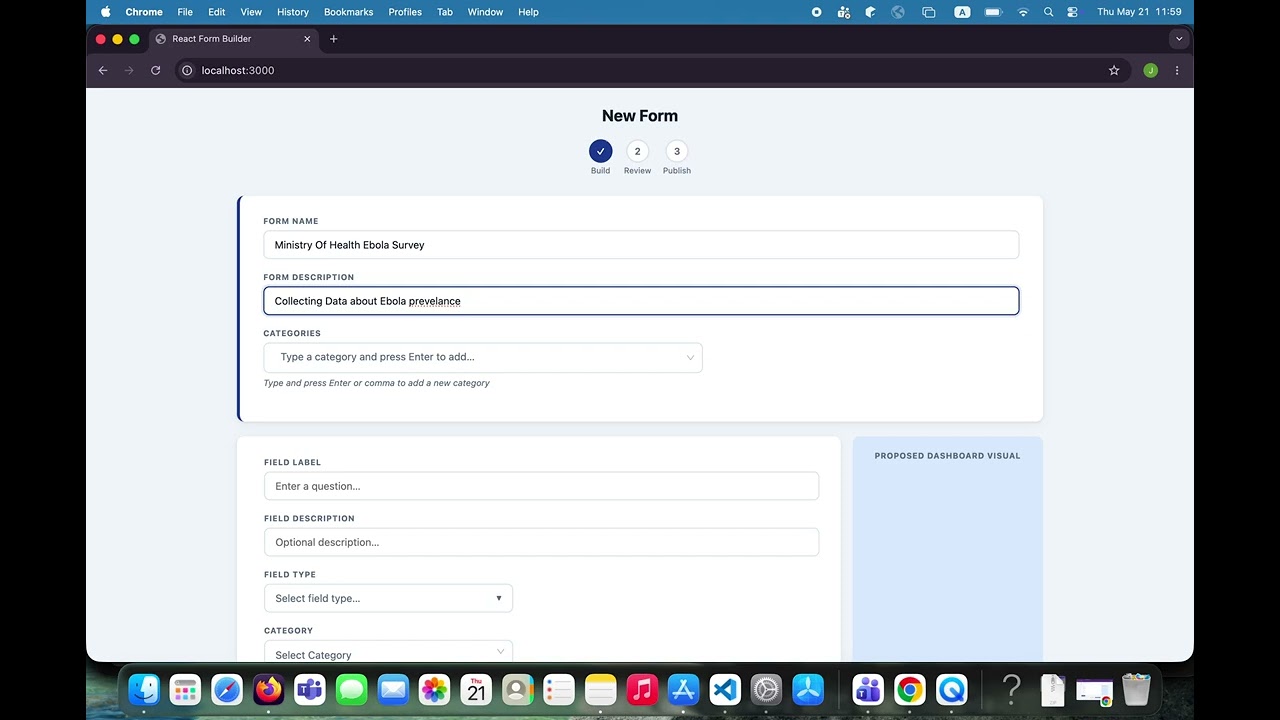Open Mail from the Dock
The height and width of the screenshot is (720, 1280).
(x=393, y=689)
